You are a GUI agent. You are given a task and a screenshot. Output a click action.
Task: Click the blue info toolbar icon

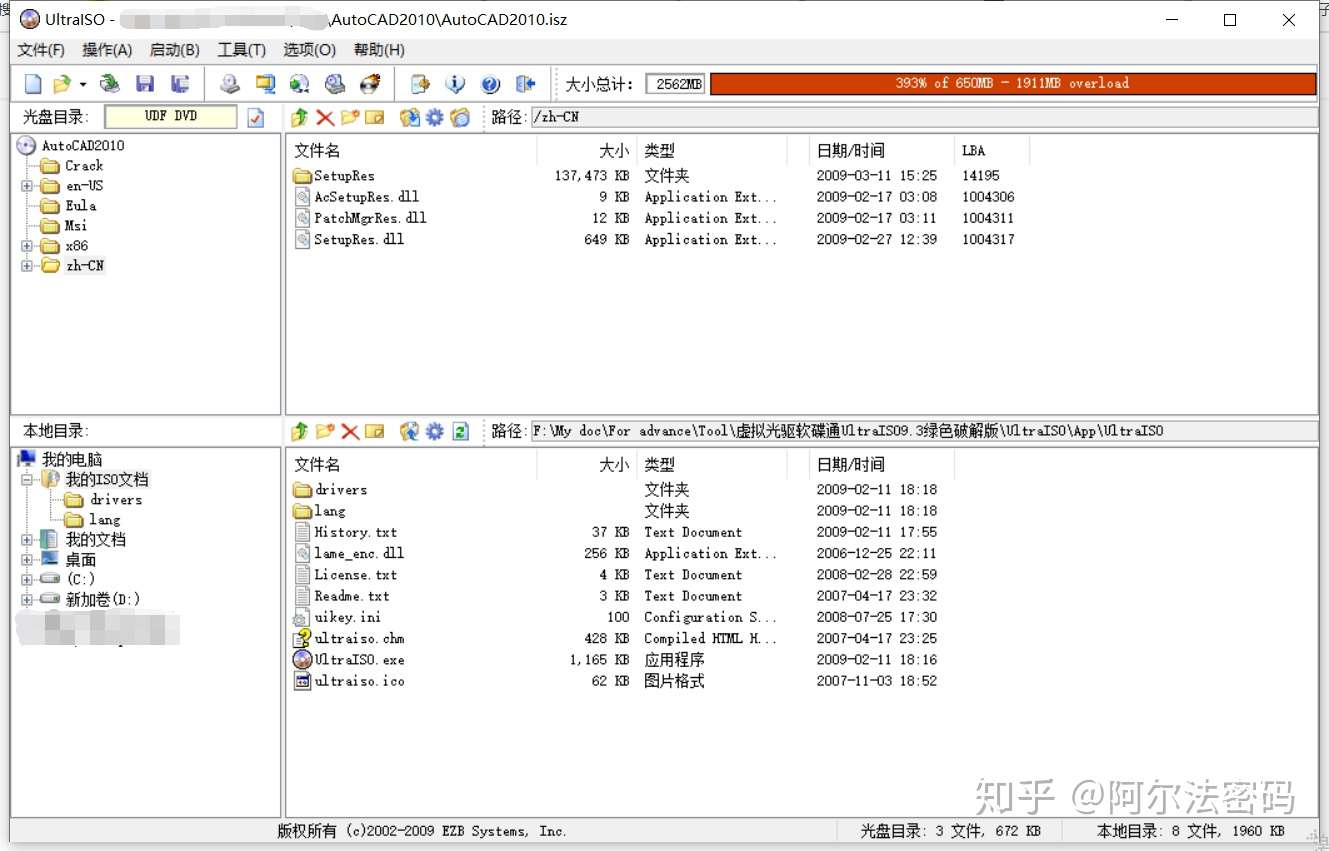(x=455, y=84)
